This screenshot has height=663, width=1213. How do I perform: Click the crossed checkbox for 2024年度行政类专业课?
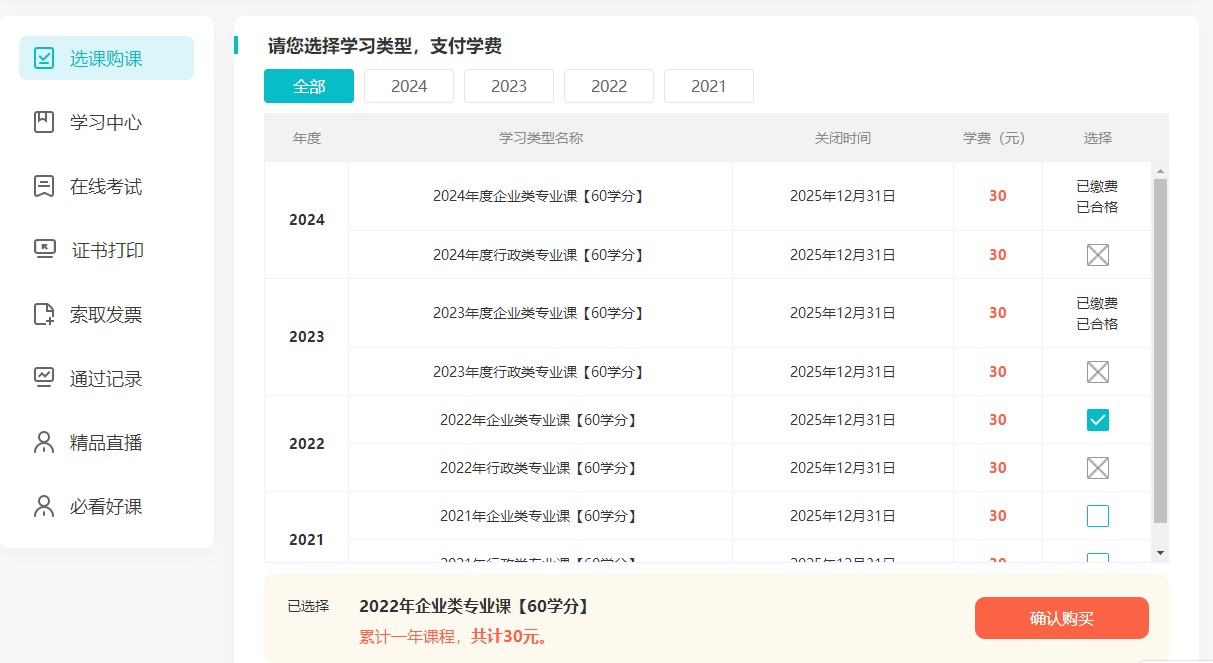(1096, 255)
